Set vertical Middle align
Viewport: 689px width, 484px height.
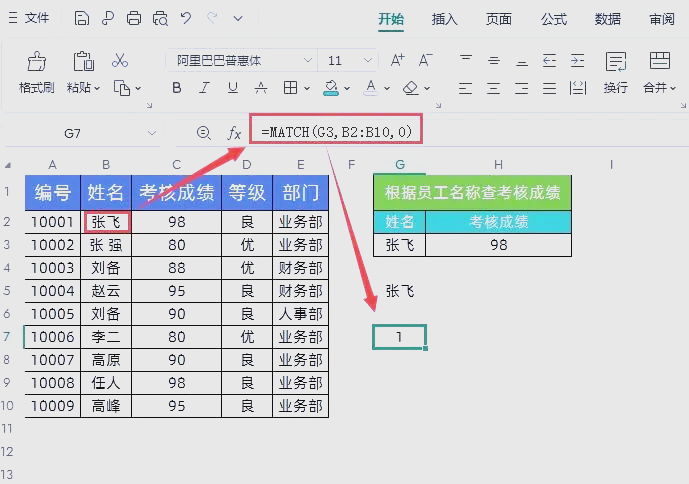[x=493, y=60]
